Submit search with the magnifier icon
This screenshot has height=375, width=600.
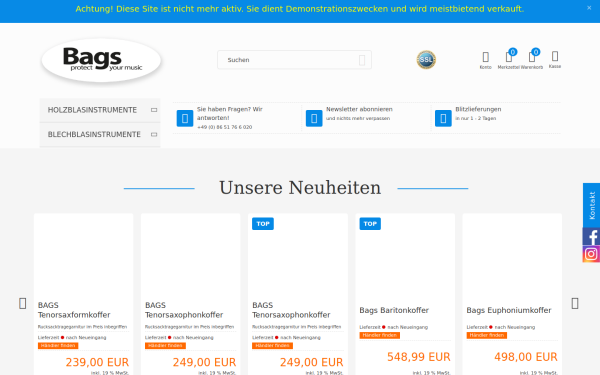click(x=362, y=60)
